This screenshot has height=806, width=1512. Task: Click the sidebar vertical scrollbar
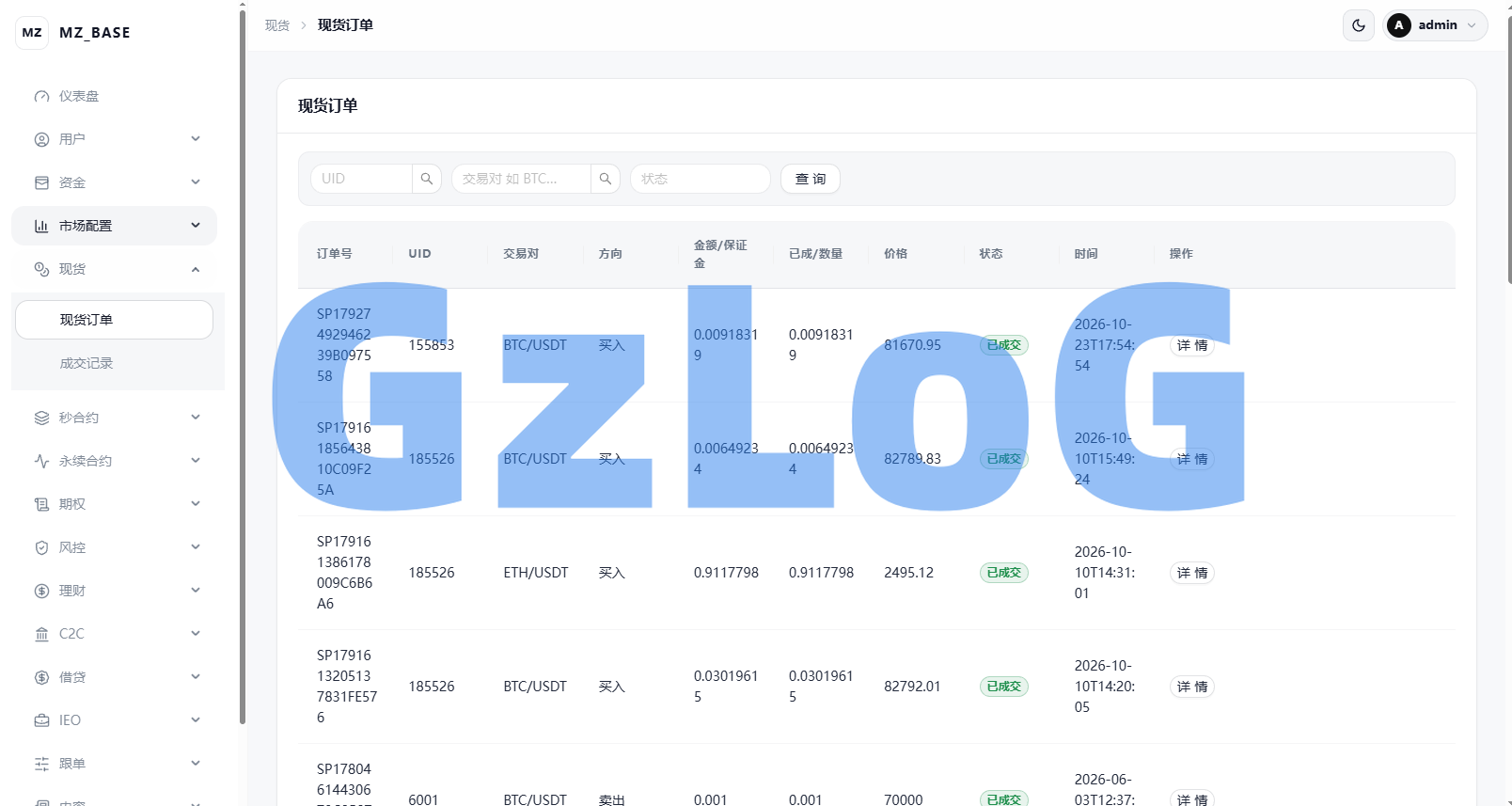click(x=243, y=367)
